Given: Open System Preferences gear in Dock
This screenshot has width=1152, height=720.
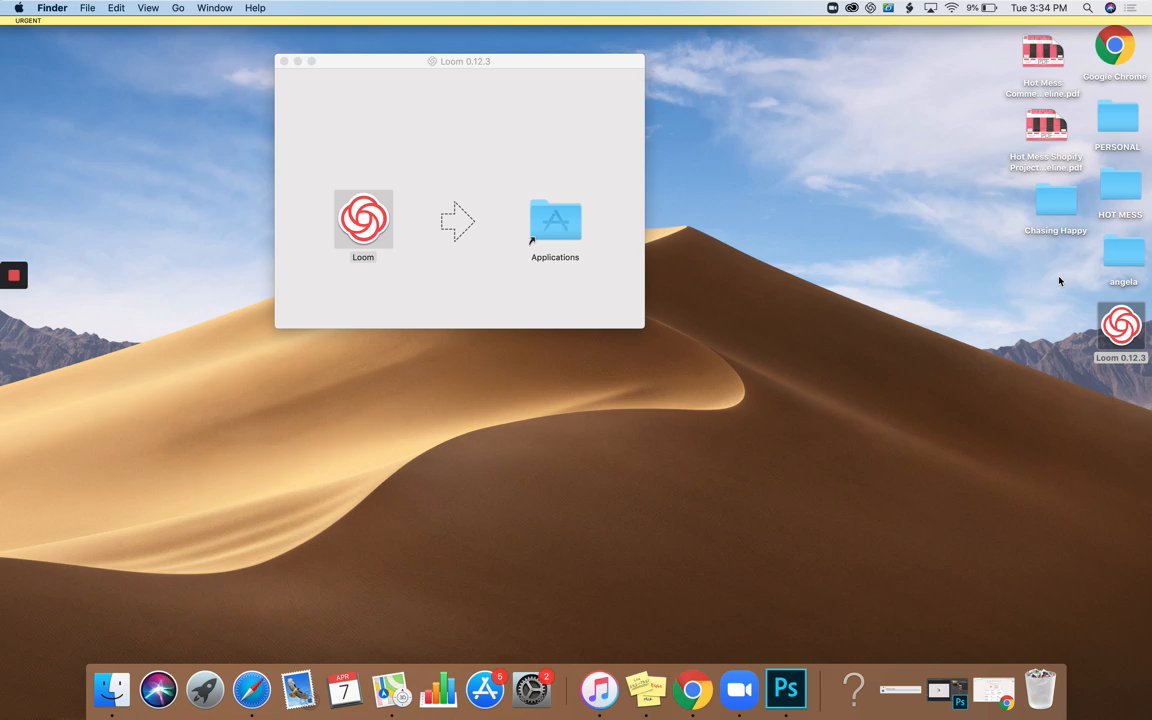Looking at the screenshot, I should click(x=531, y=690).
